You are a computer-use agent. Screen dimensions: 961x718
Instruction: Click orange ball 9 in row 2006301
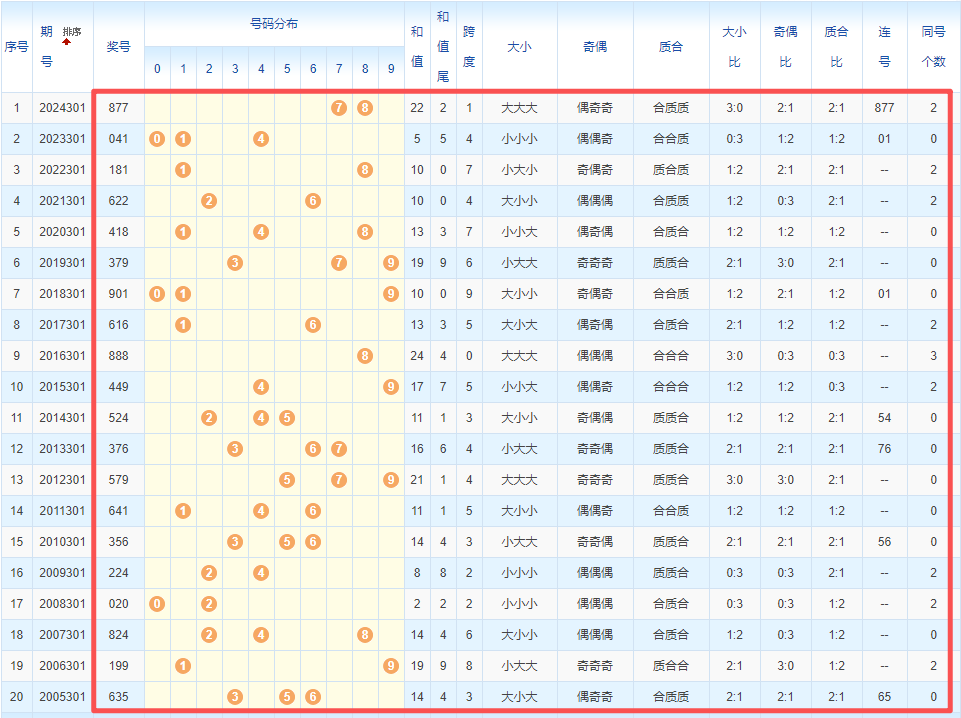391,666
